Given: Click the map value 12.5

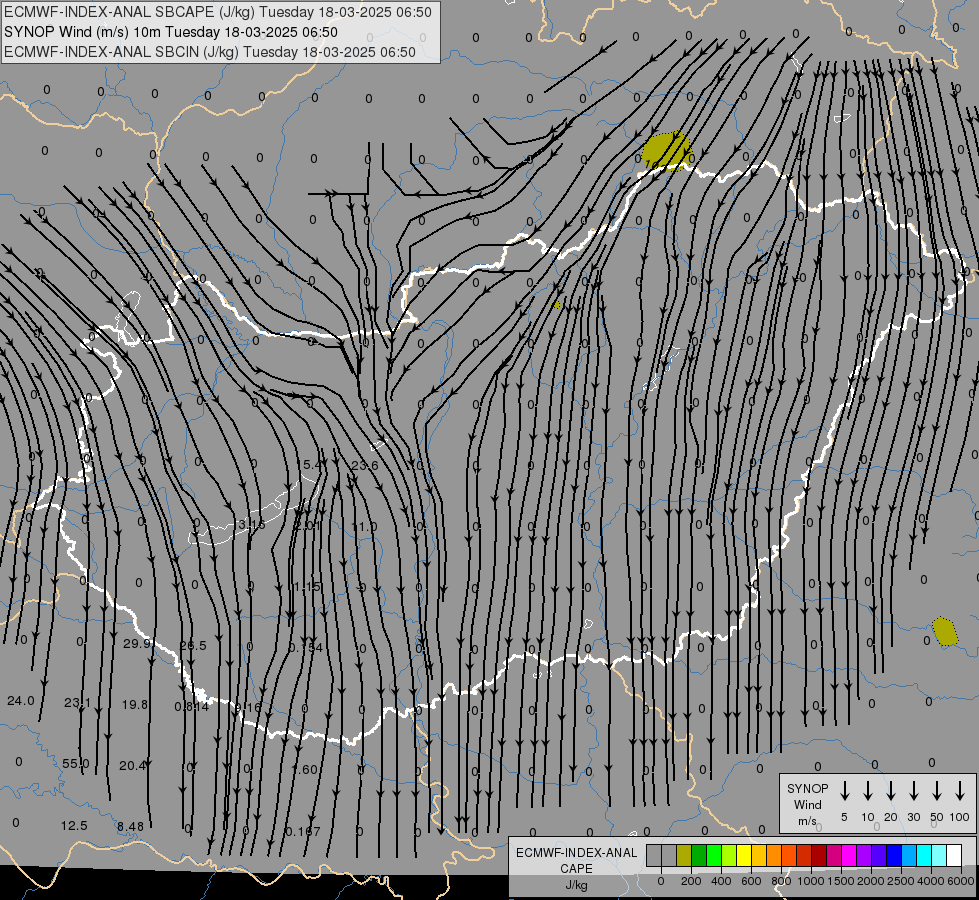Looking at the screenshot, I should (x=74, y=826).
